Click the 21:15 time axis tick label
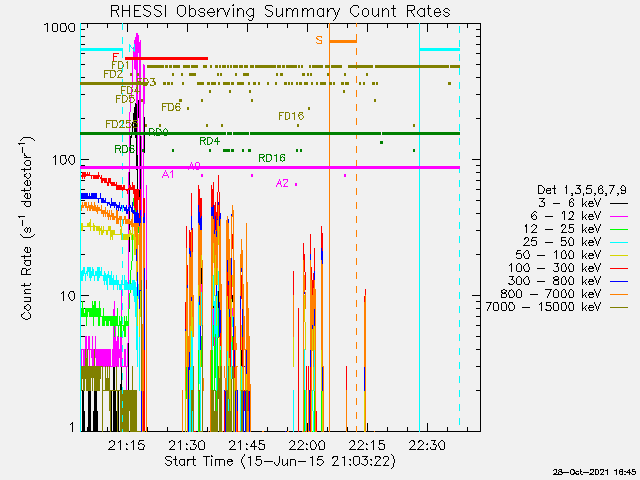640x480 pixels. click(x=127, y=445)
